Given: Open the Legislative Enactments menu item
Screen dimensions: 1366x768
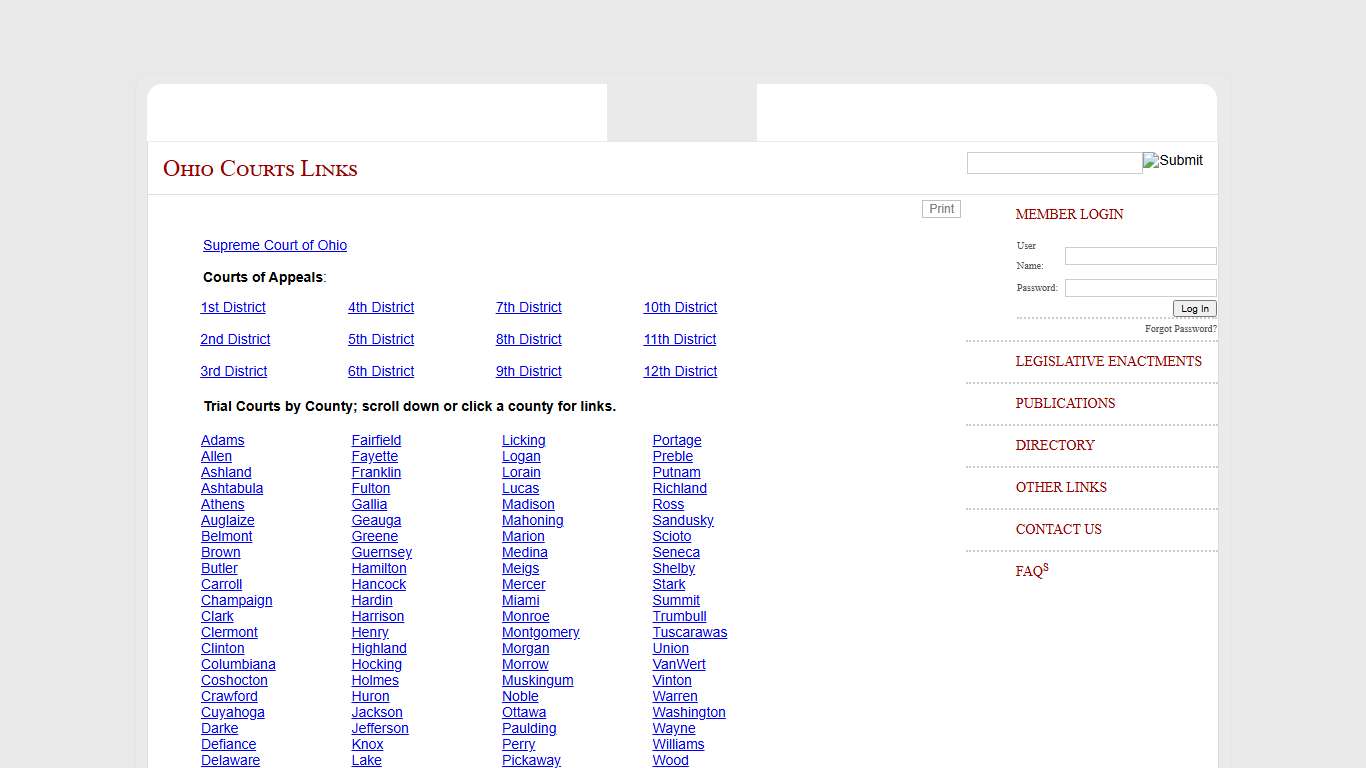Looking at the screenshot, I should pyautogui.click(x=1108, y=362).
